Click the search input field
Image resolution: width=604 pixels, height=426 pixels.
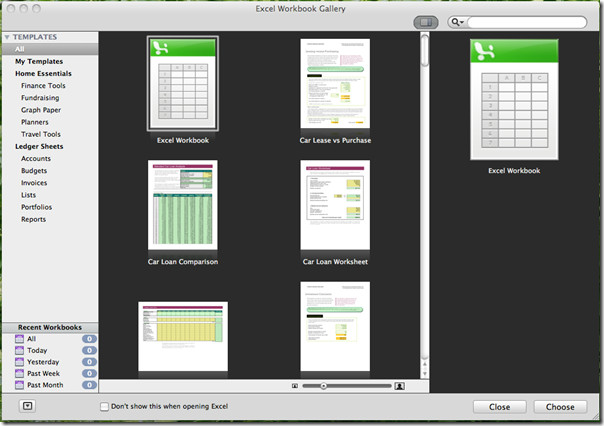click(x=527, y=22)
